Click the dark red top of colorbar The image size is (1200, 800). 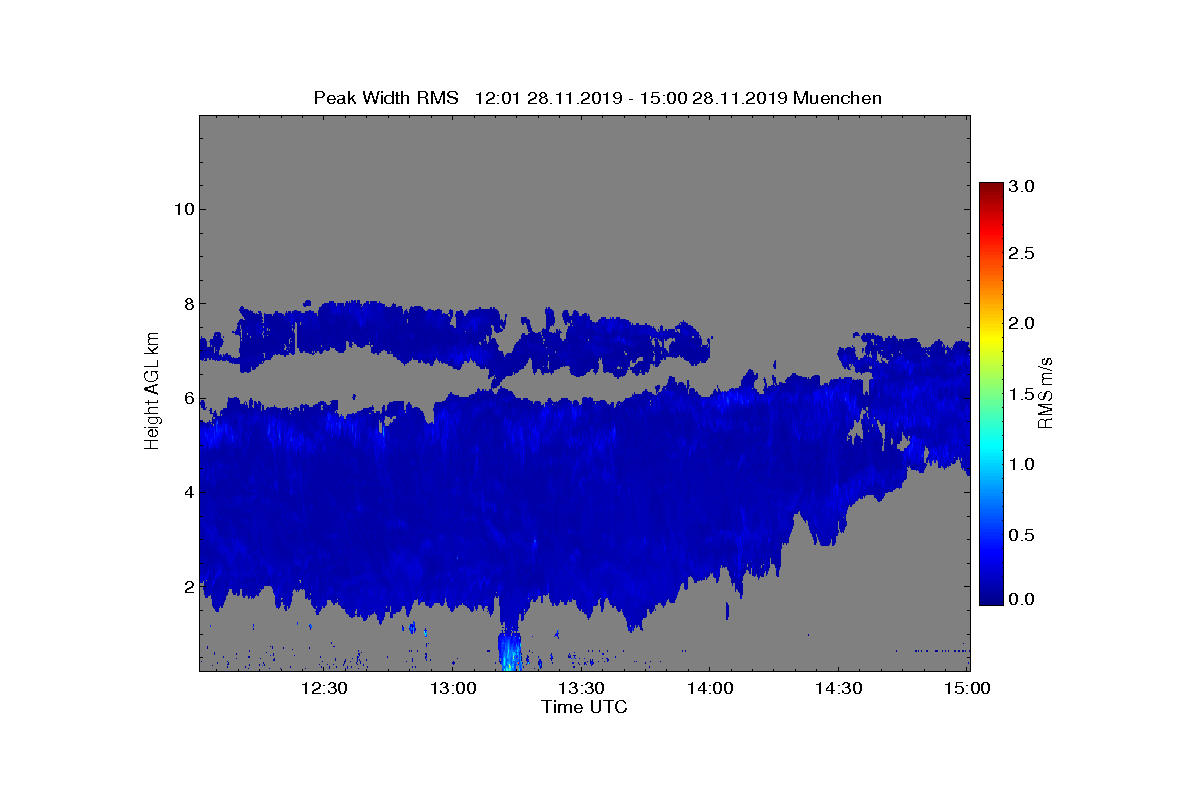pyautogui.click(x=991, y=190)
